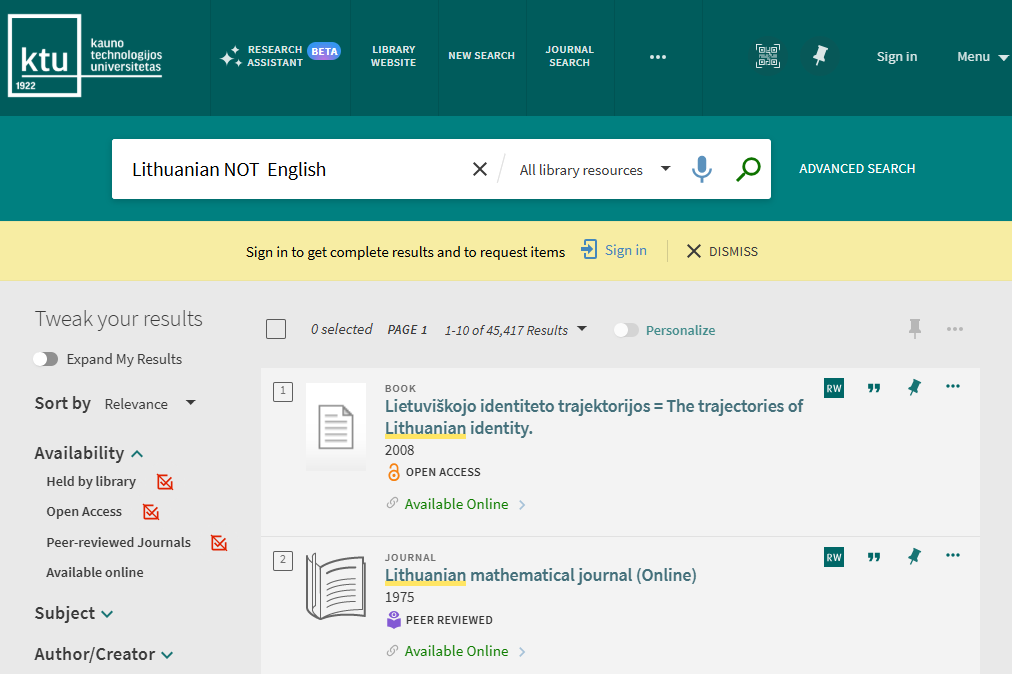The image size is (1012, 674).
Task: Dismiss the sign-in notification banner
Action: 722,251
